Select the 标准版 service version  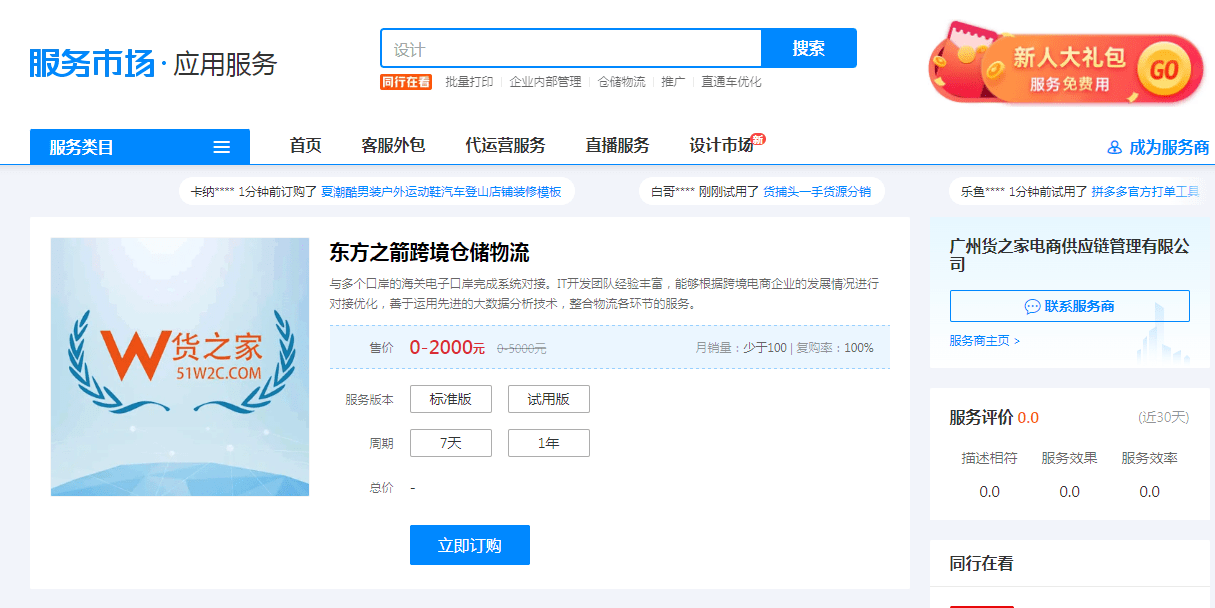(x=451, y=399)
